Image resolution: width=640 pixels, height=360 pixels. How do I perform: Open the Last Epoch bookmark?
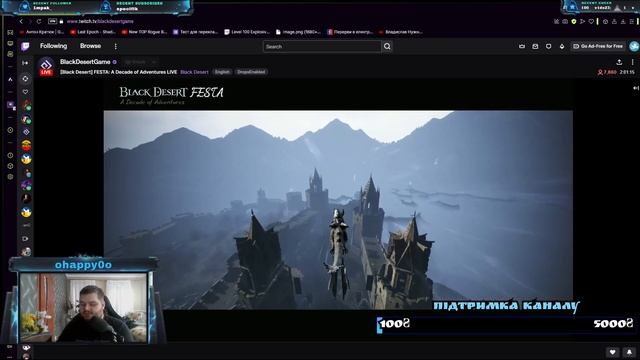pyautogui.click(x=93, y=32)
